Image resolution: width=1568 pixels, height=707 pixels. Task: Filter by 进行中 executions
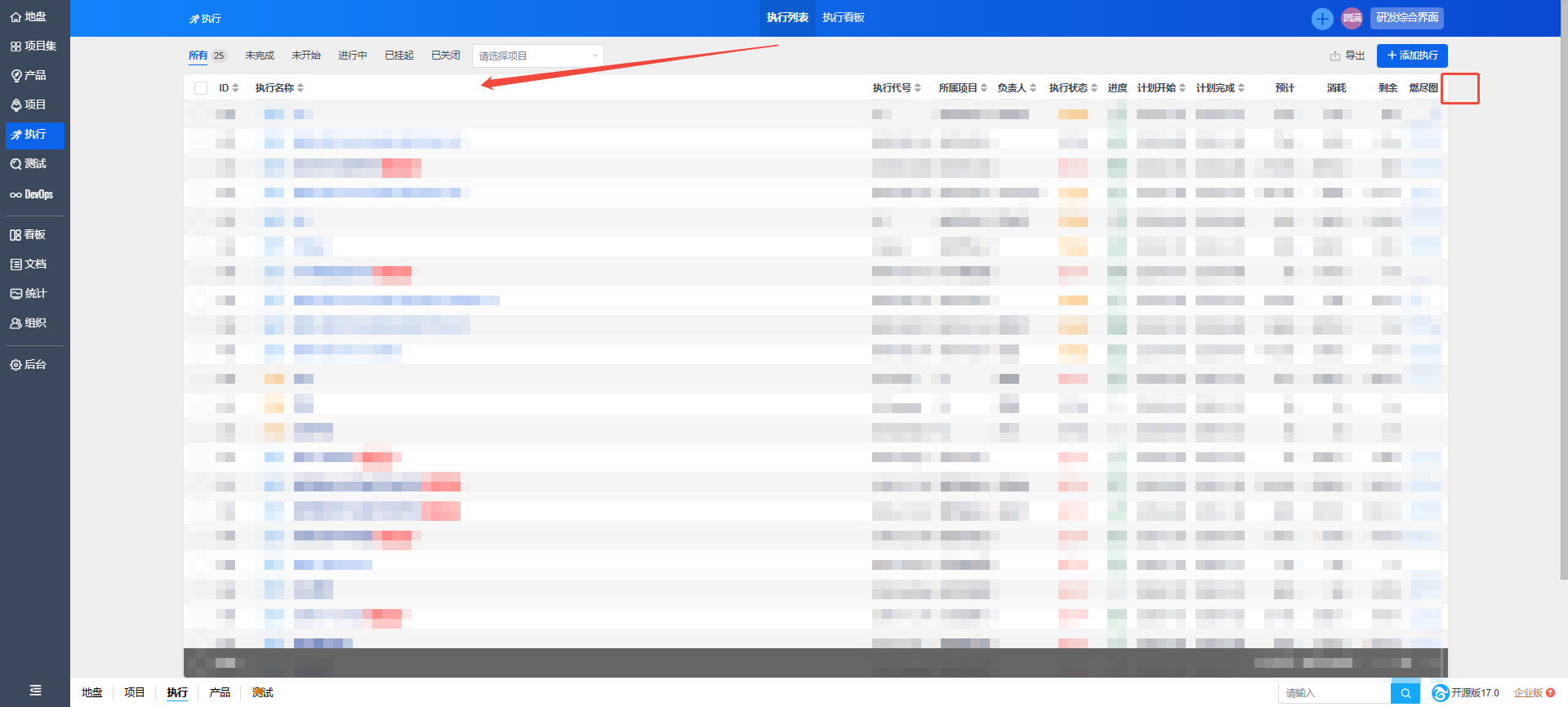pyautogui.click(x=353, y=56)
